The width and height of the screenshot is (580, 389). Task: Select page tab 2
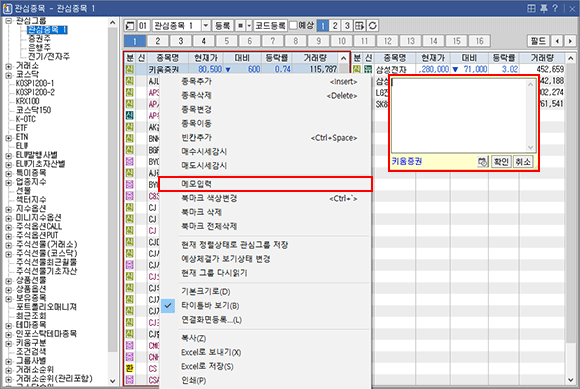[x=158, y=41]
